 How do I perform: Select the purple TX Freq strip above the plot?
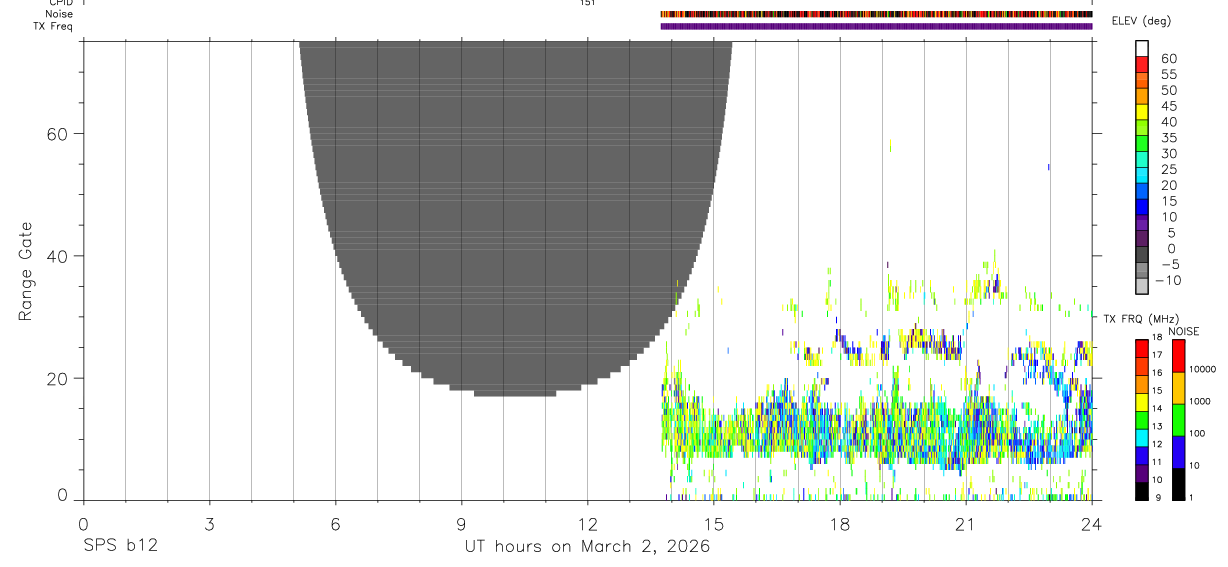[876, 26]
